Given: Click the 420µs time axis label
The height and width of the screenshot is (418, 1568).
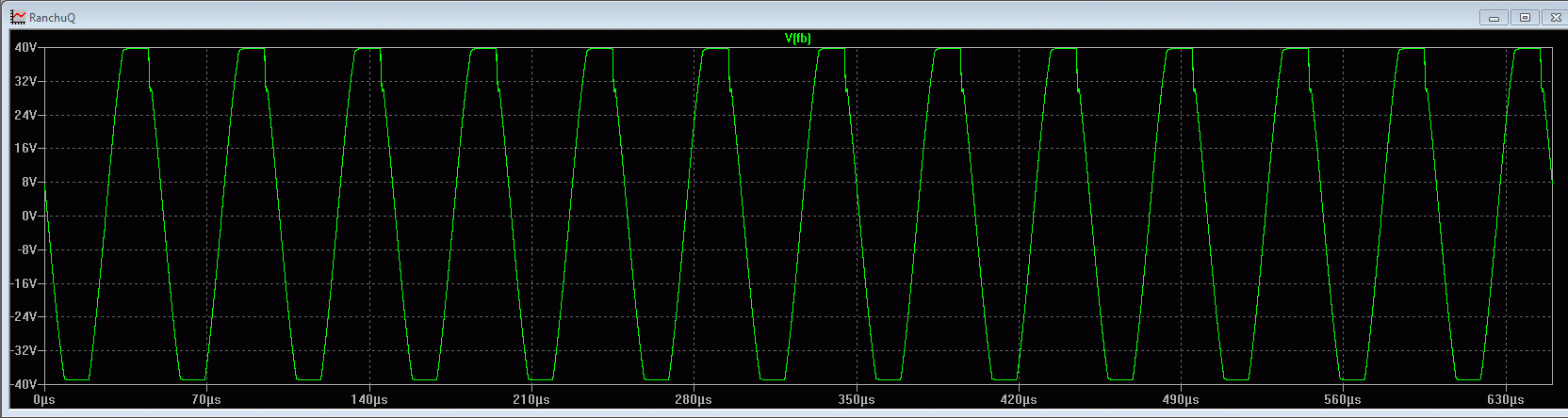Looking at the screenshot, I should click(1018, 400).
